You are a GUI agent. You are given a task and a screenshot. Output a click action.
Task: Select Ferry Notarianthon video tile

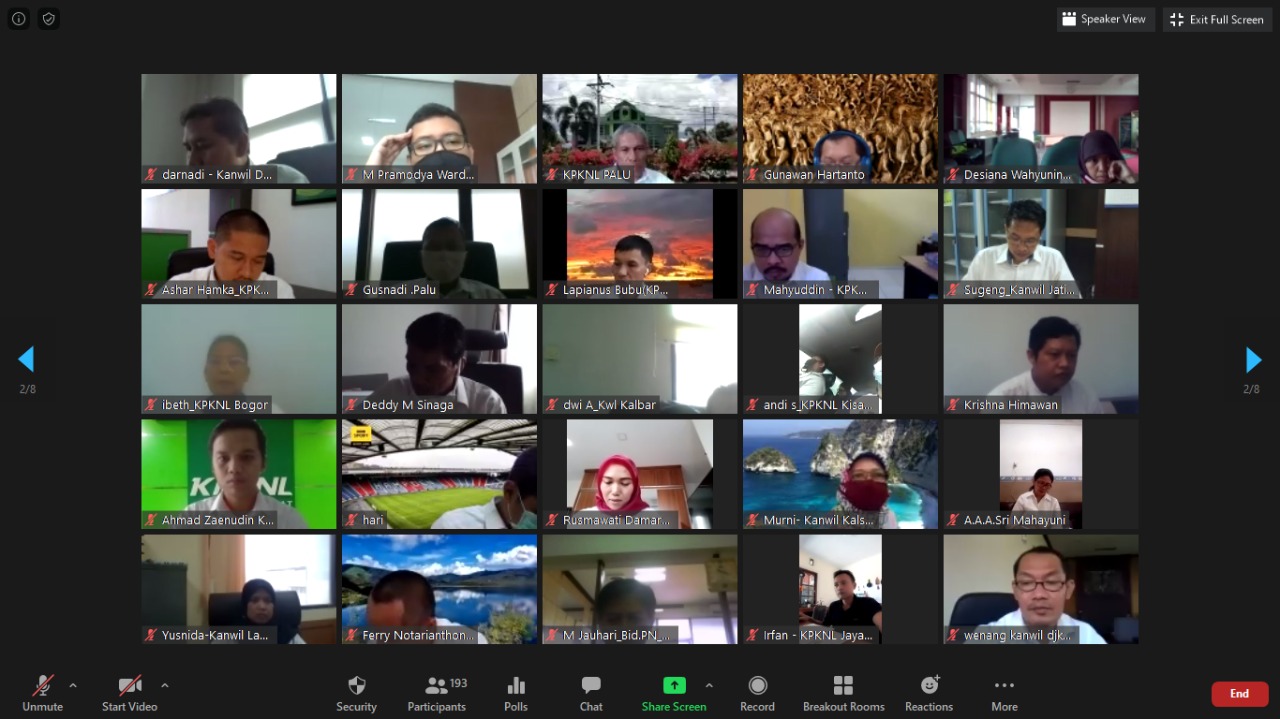(439, 589)
